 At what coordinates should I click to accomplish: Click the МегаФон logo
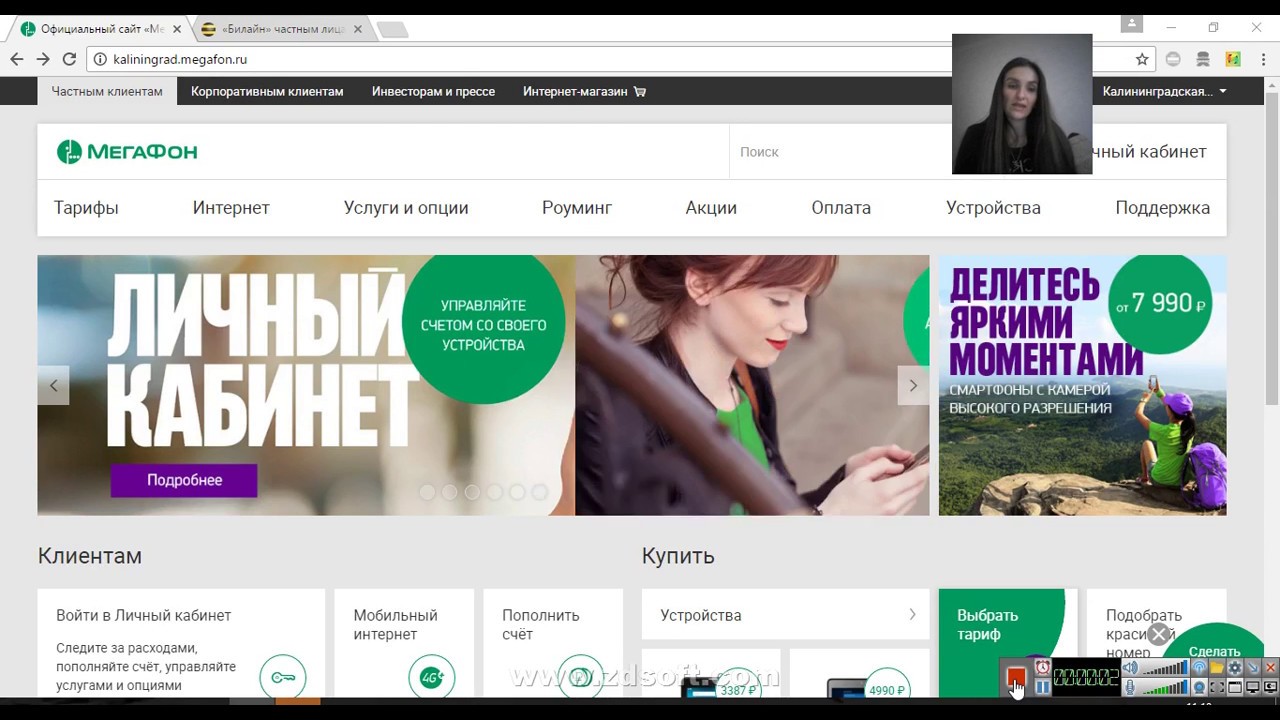(x=127, y=152)
